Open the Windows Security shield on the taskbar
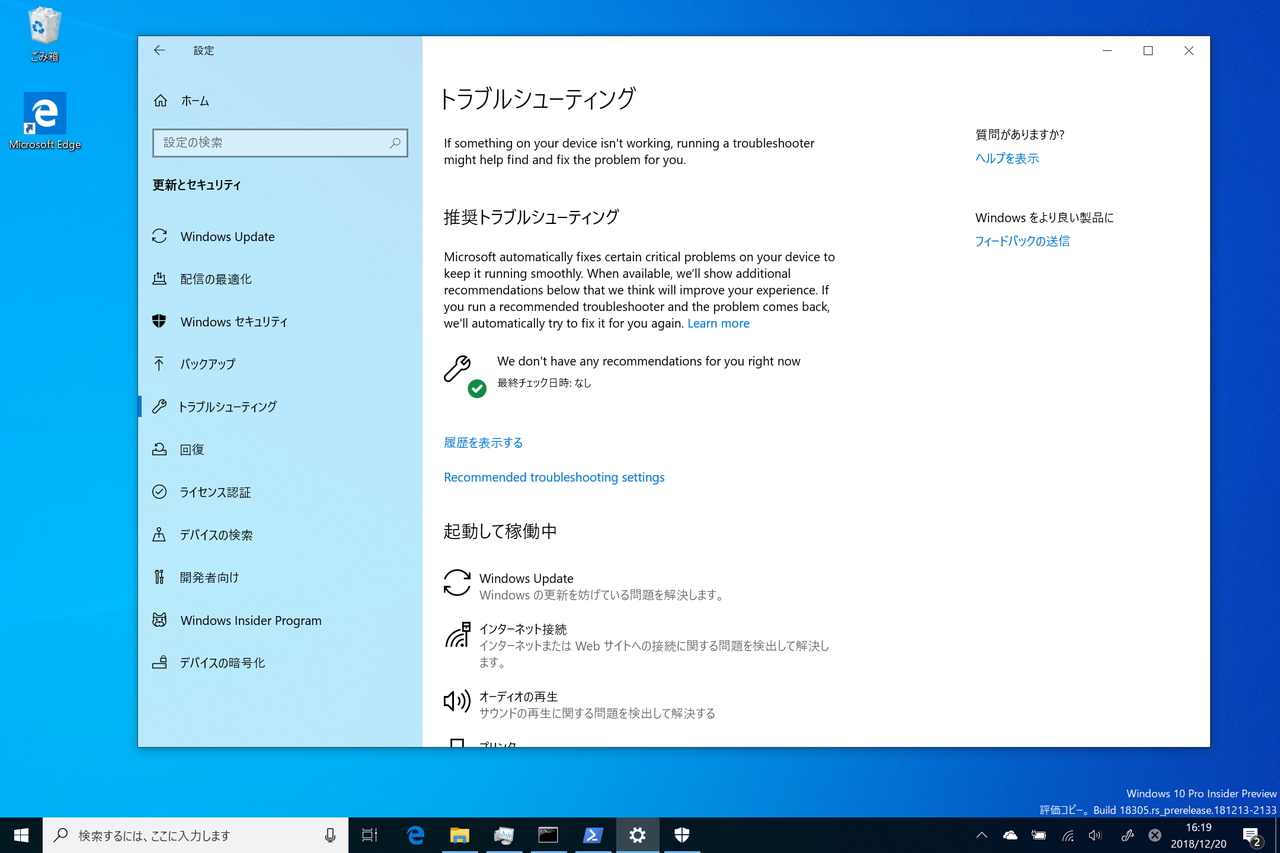Screen dimensions: 1280x853 coord(682,835)
